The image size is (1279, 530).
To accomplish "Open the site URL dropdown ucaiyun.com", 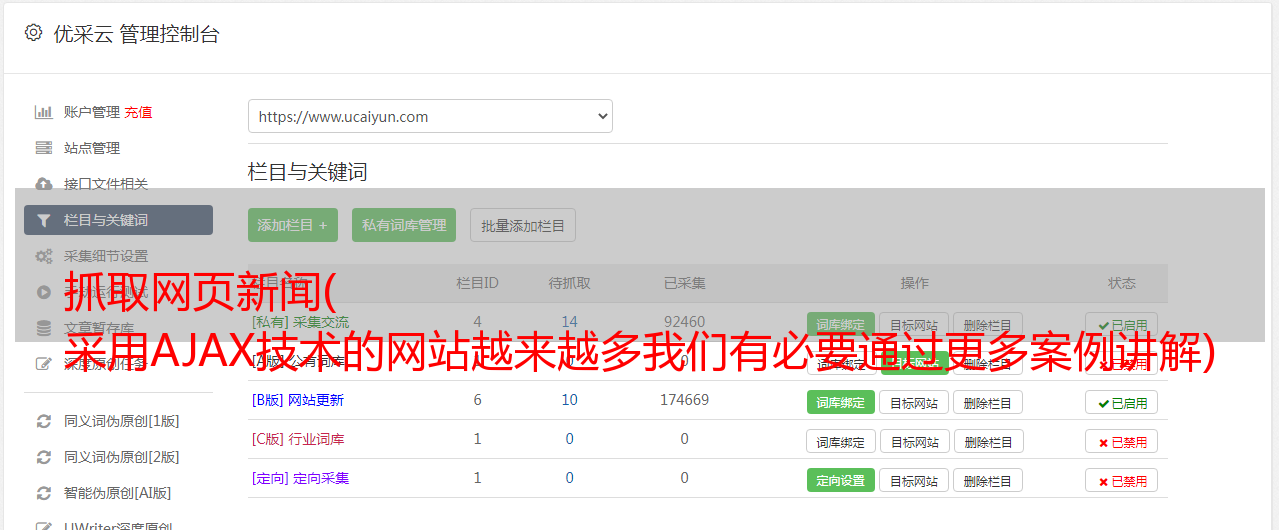I will 430,116.
